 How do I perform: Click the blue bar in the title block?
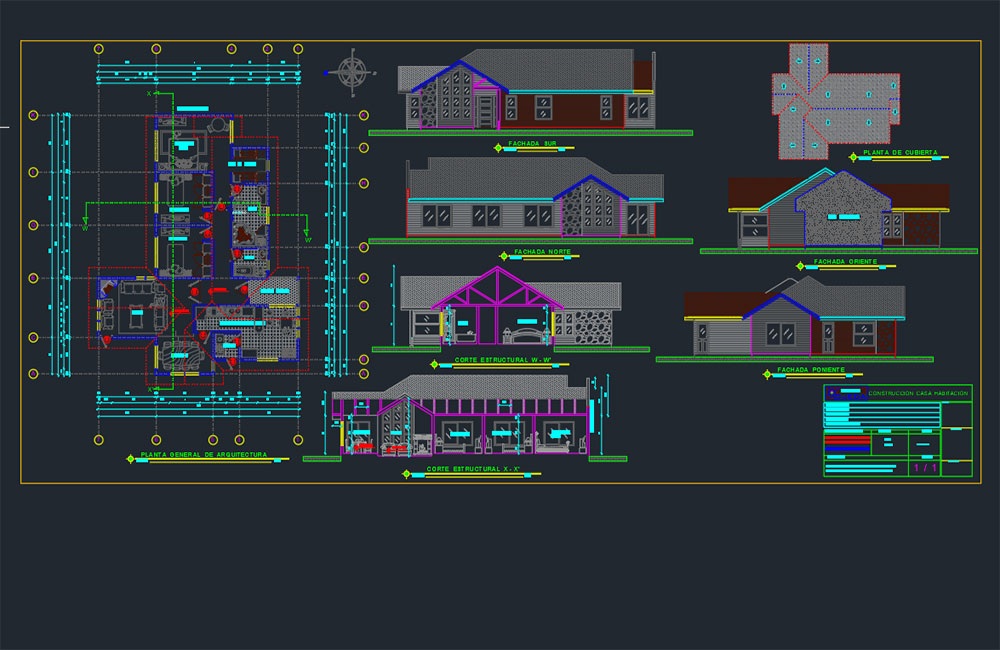pyautogui.click(x=847, y=448)
